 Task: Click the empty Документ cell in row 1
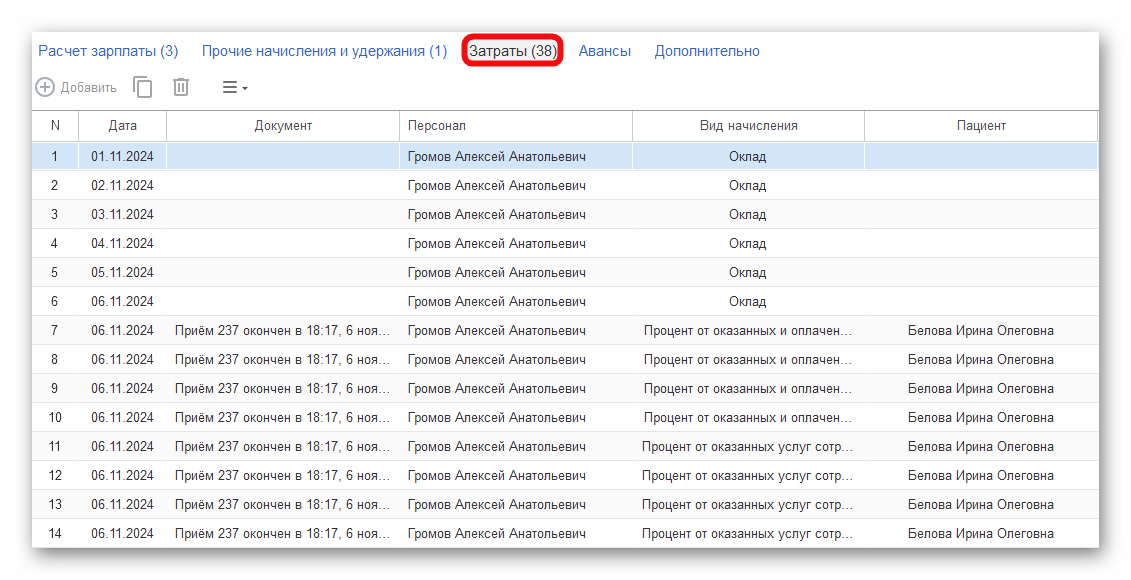(283, 157)
